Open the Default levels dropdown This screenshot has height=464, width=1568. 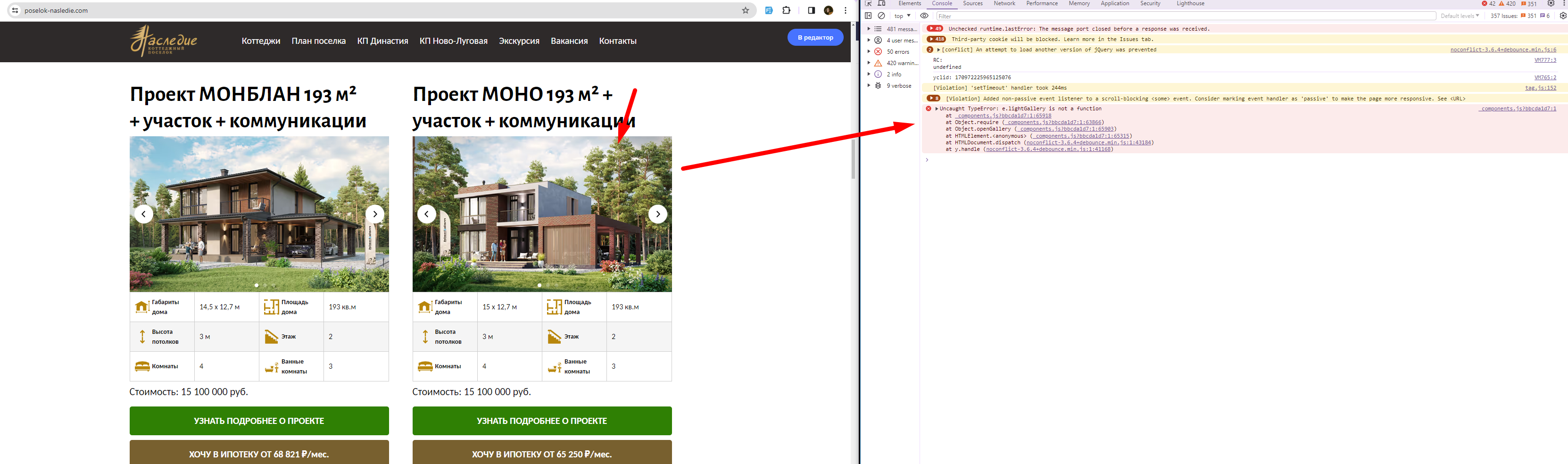tap(1459, 16)
